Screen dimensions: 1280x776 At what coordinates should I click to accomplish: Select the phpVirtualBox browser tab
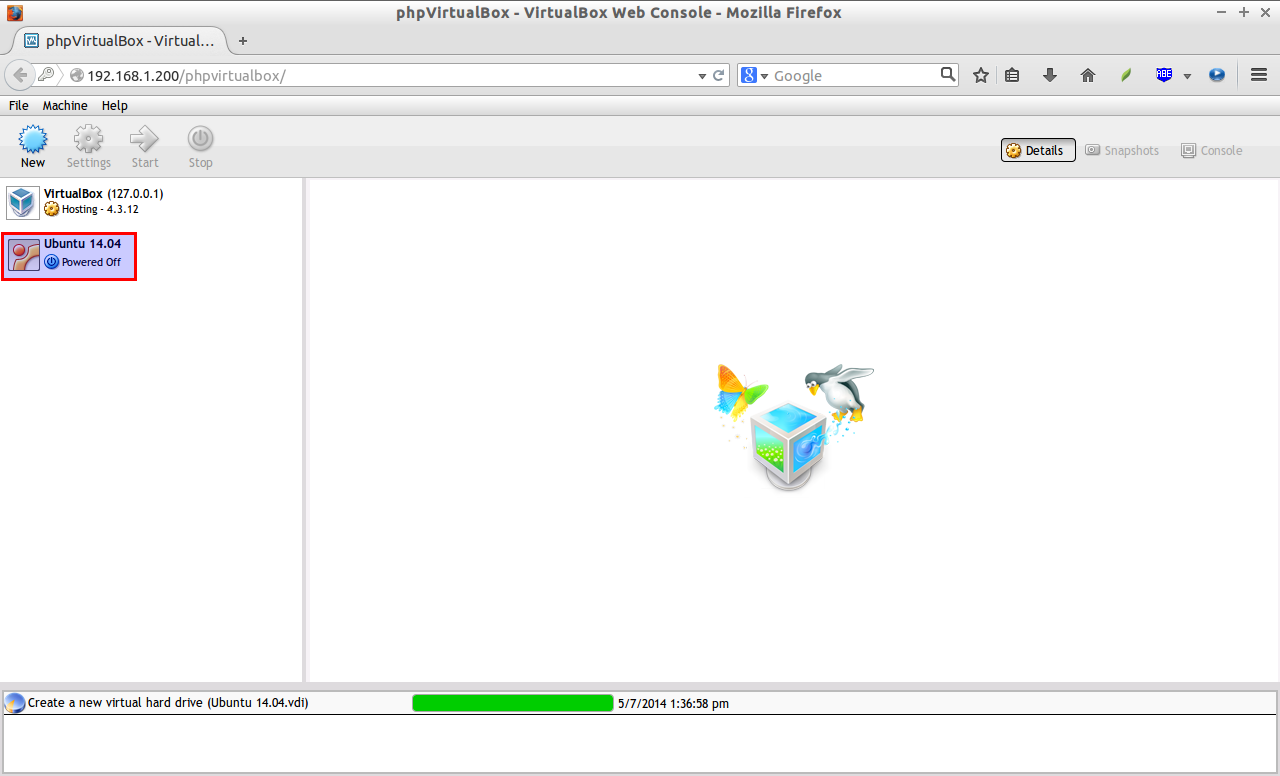[x=119, y=41]
